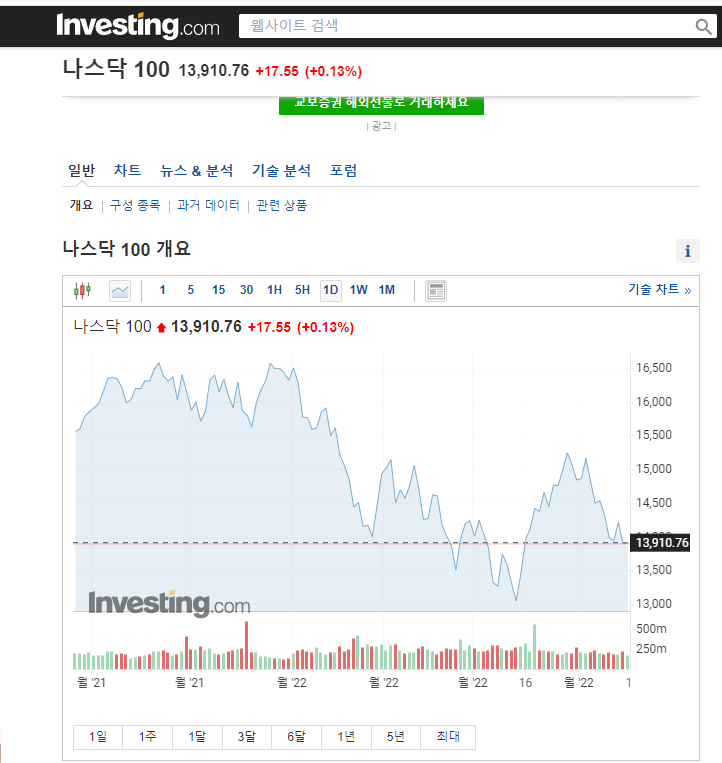Select the 1W chart interval
Screen dimensions: 722x763
[x=359, y=290]
